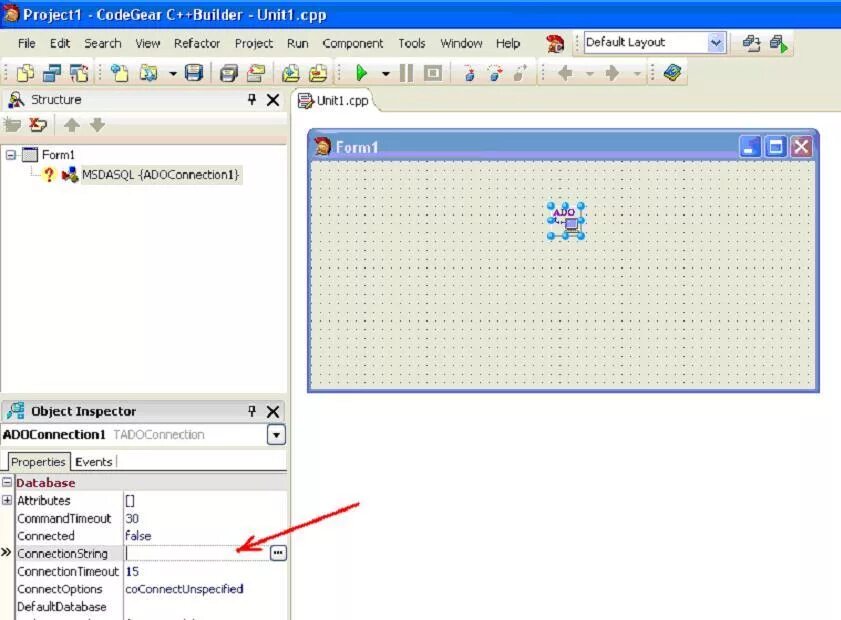Open the Tools menu
This screenshot has width=841, height=620.
(x=411, y=43)
